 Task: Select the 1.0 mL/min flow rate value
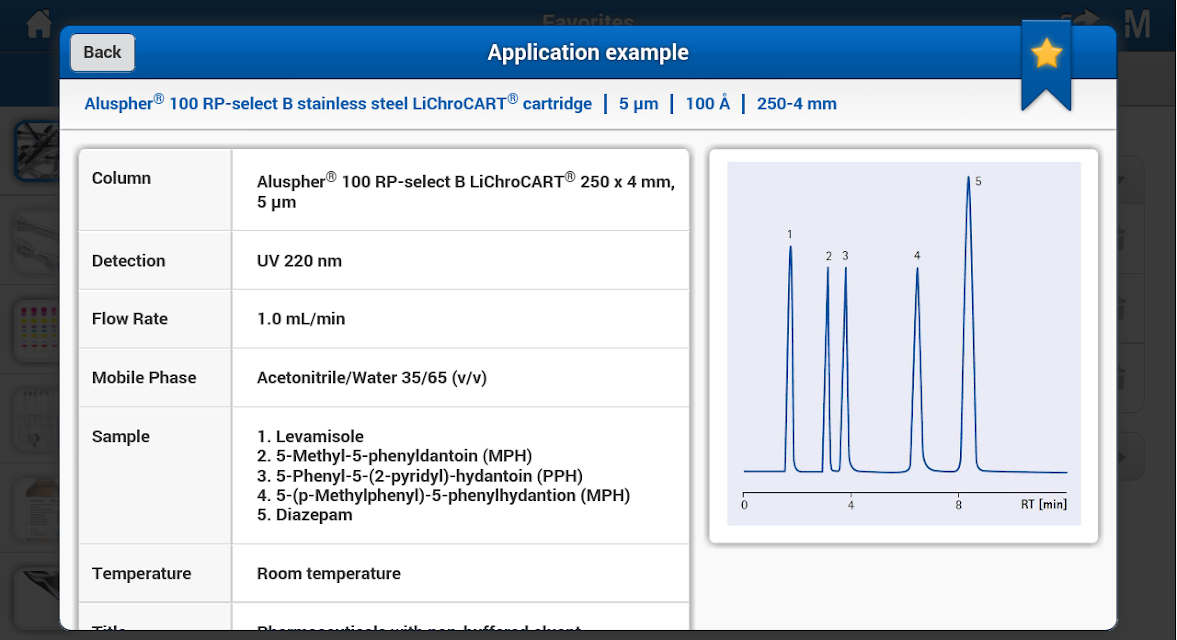[301, 319]
